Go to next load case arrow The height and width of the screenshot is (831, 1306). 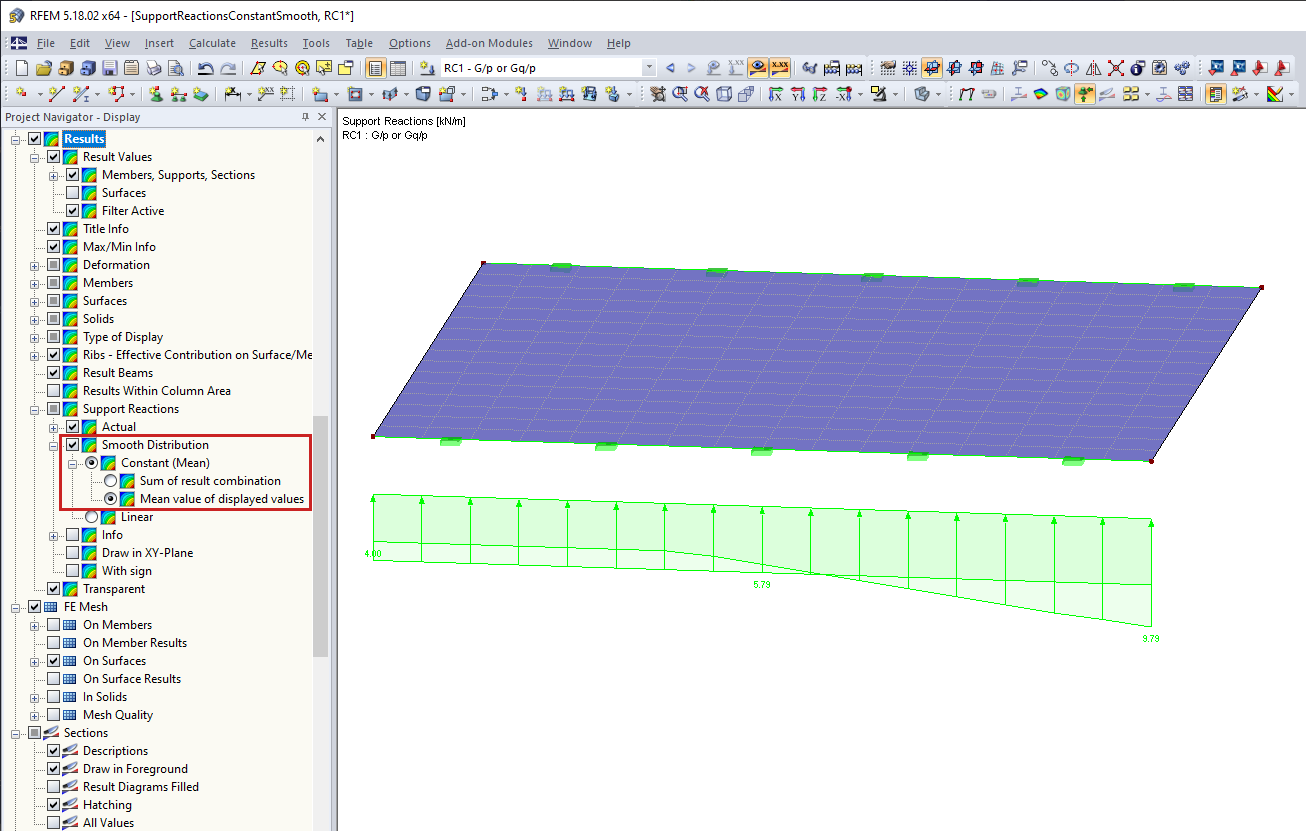tap(691, 68)
